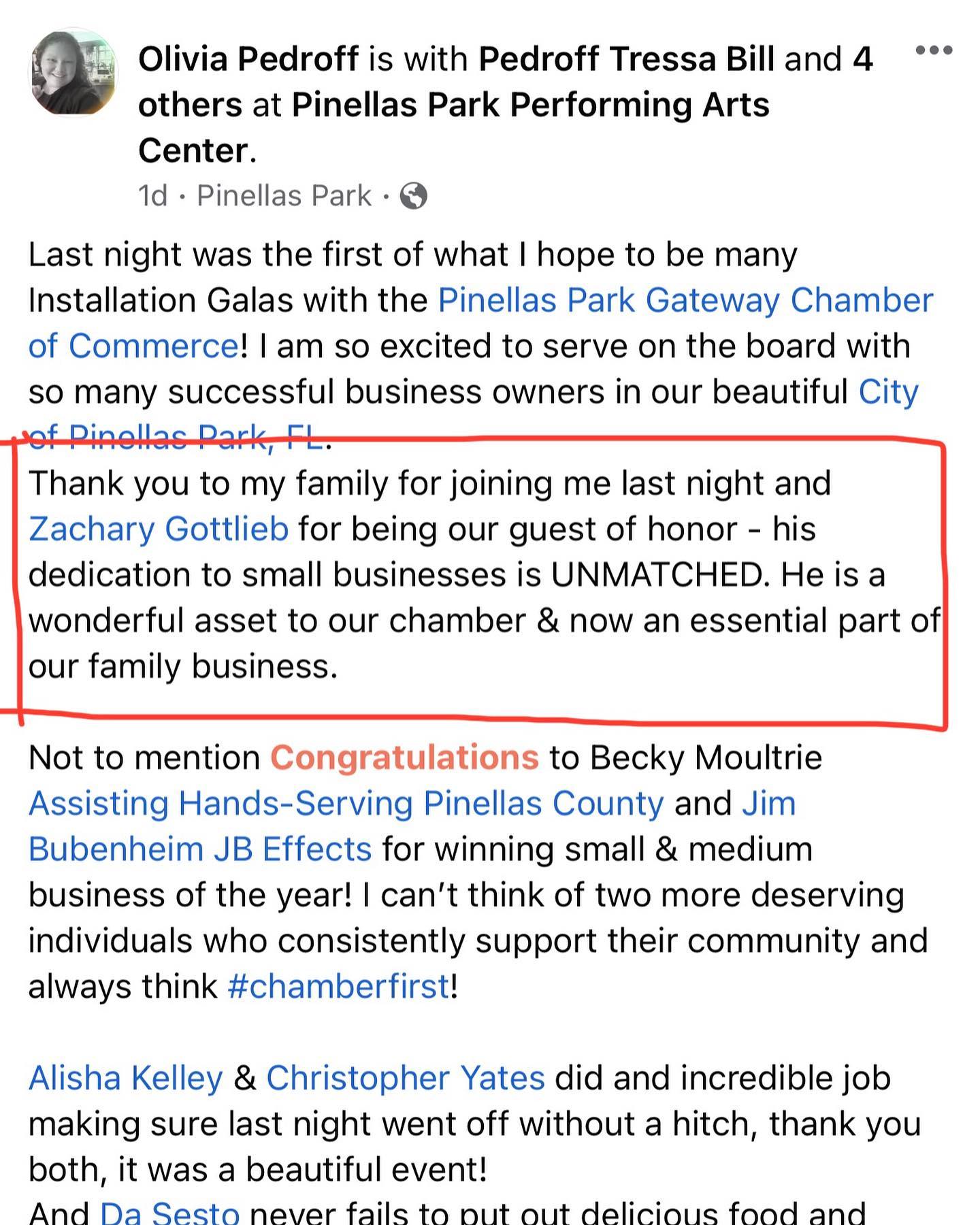Open Alisha Kelley's profile
The width and height of the screenshot is (980, 1225).
[x=126, y=1078]
